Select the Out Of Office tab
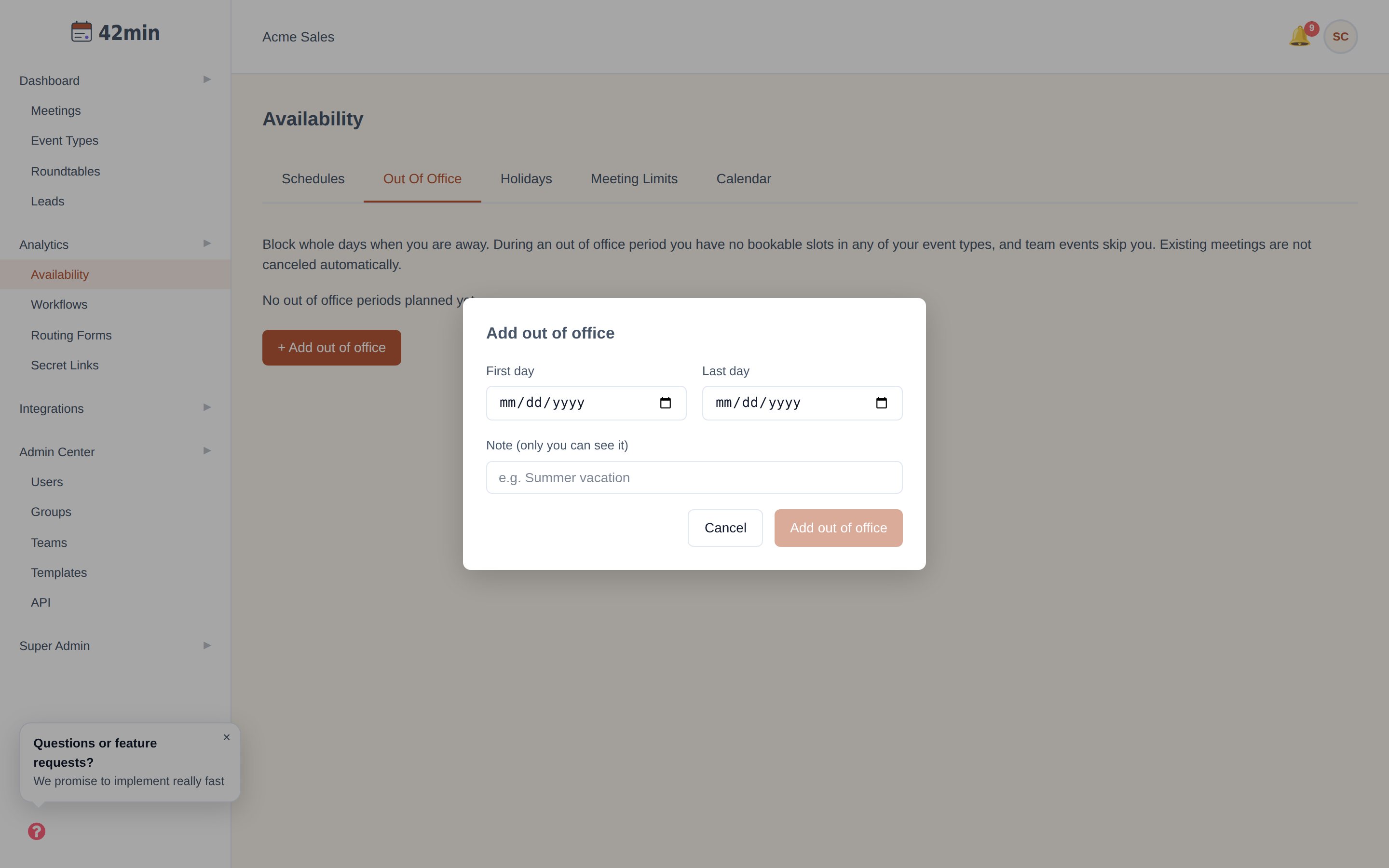Screen dimensions: 1389x868 422,179
